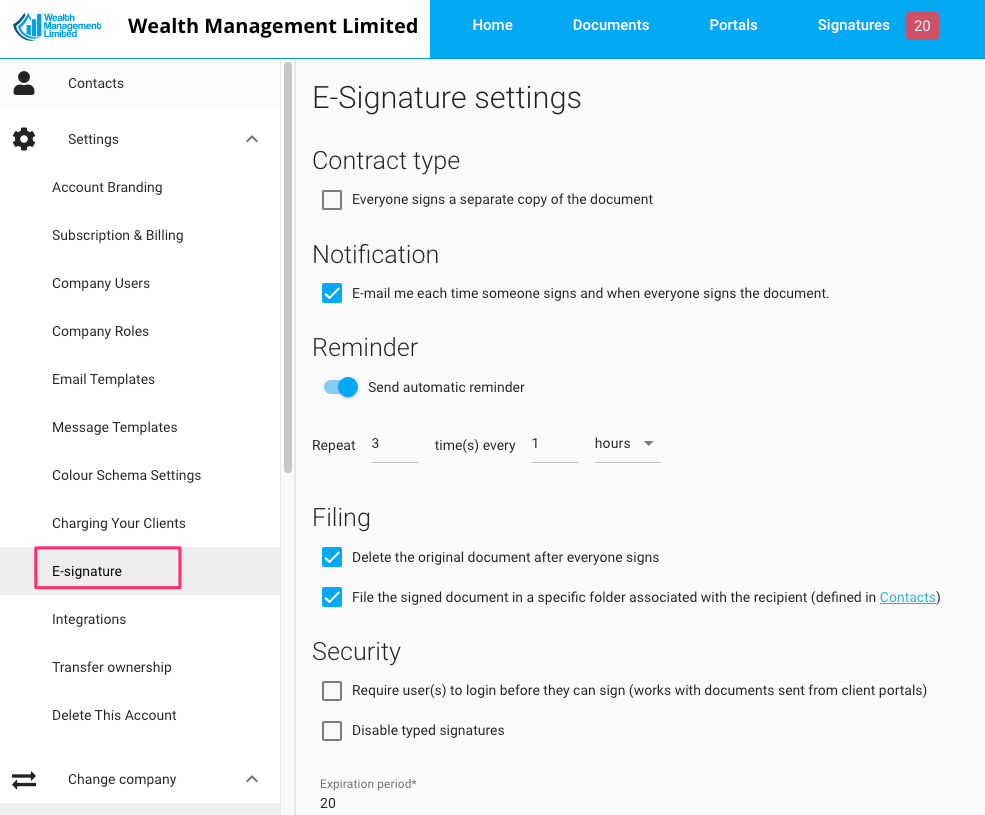Go to the Documents tab
985x815 pixels.
point(610,26)
